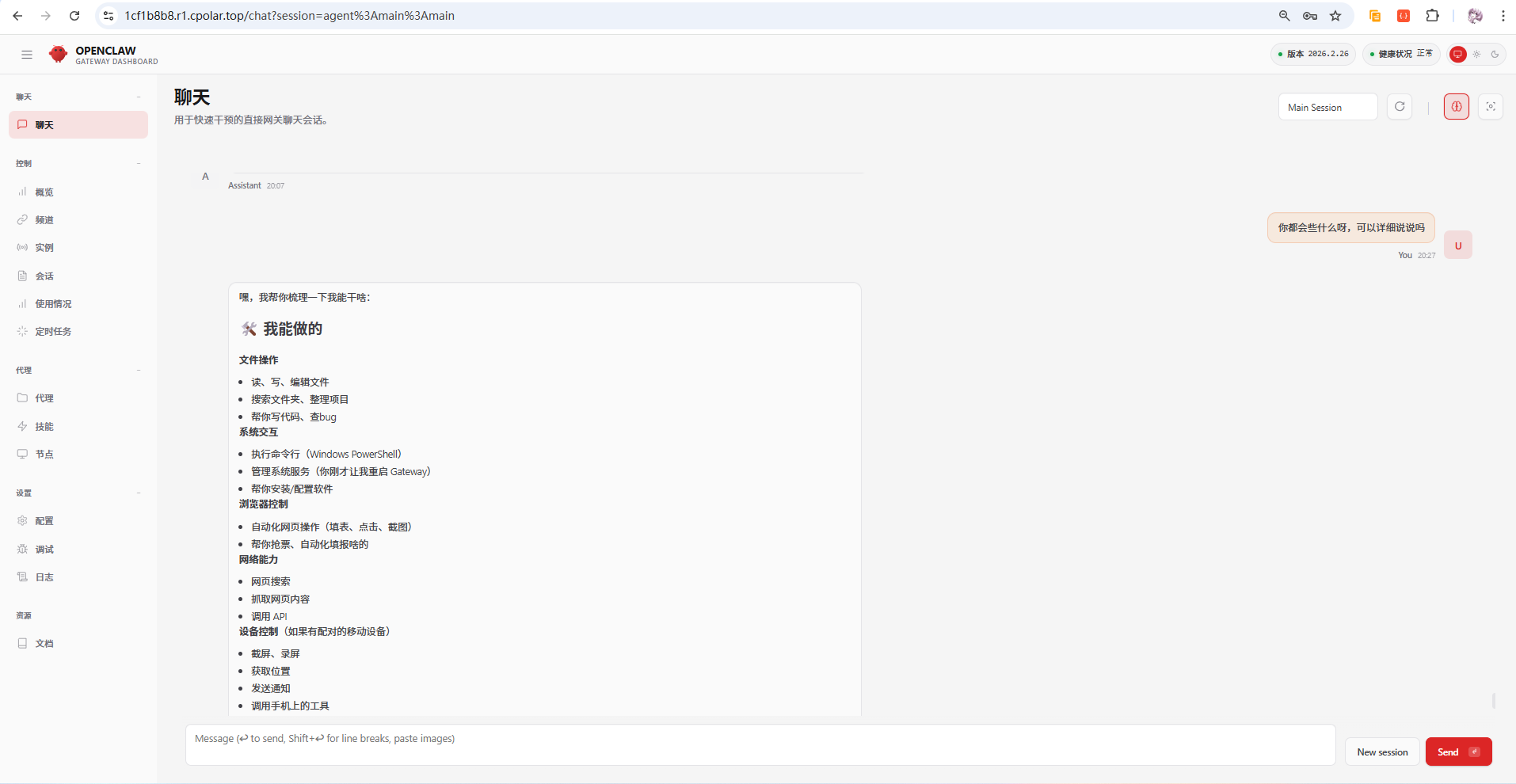Select 频道 in the sidebar
Screen dimensions: 1516x784
pos(45,219)
